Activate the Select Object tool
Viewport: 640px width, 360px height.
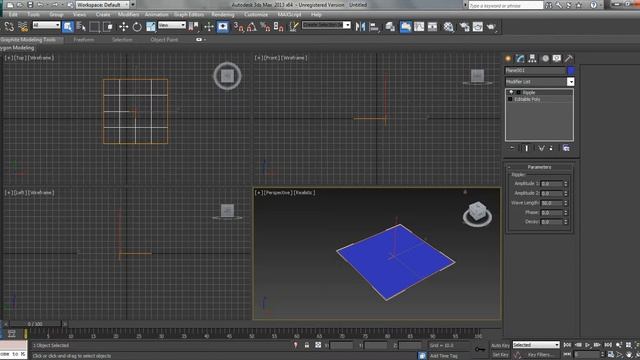coord(68,27)
